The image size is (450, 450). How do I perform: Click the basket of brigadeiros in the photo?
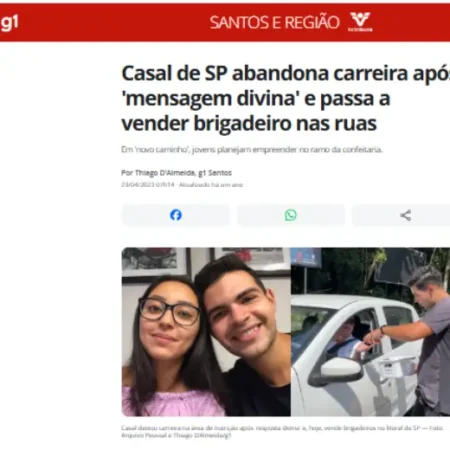[x=397, y=366]
